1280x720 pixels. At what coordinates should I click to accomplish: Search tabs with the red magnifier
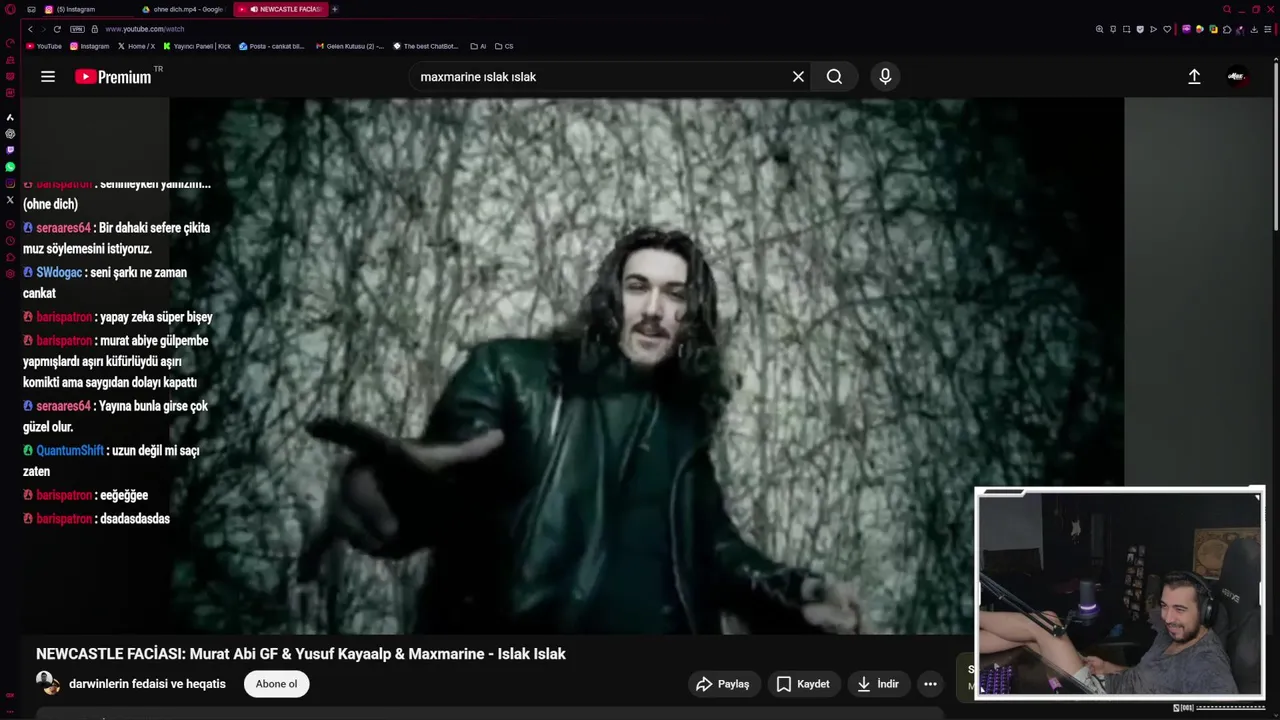(x=1228, y=9)
